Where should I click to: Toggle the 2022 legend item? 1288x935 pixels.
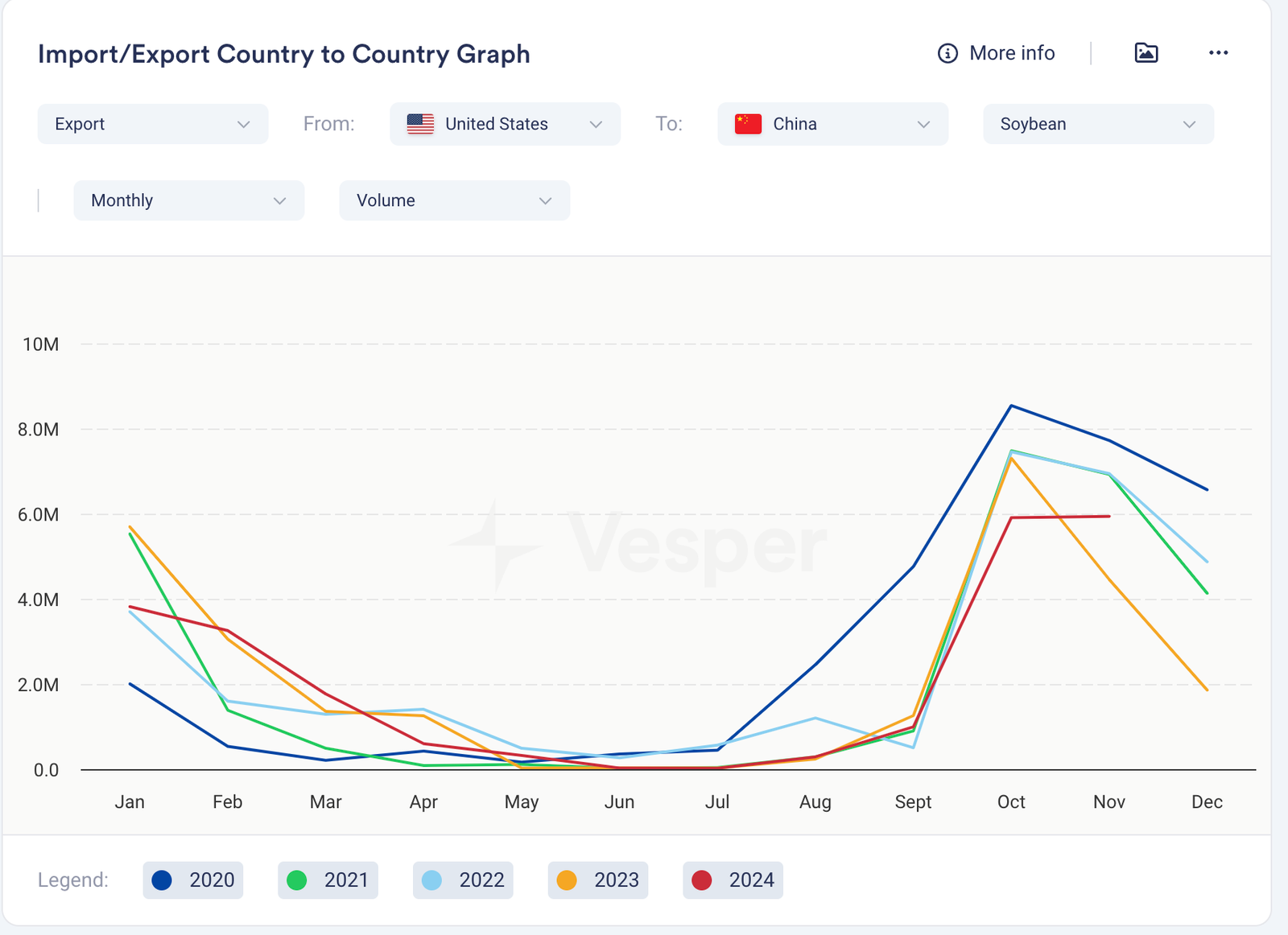(x=463, y=880)
